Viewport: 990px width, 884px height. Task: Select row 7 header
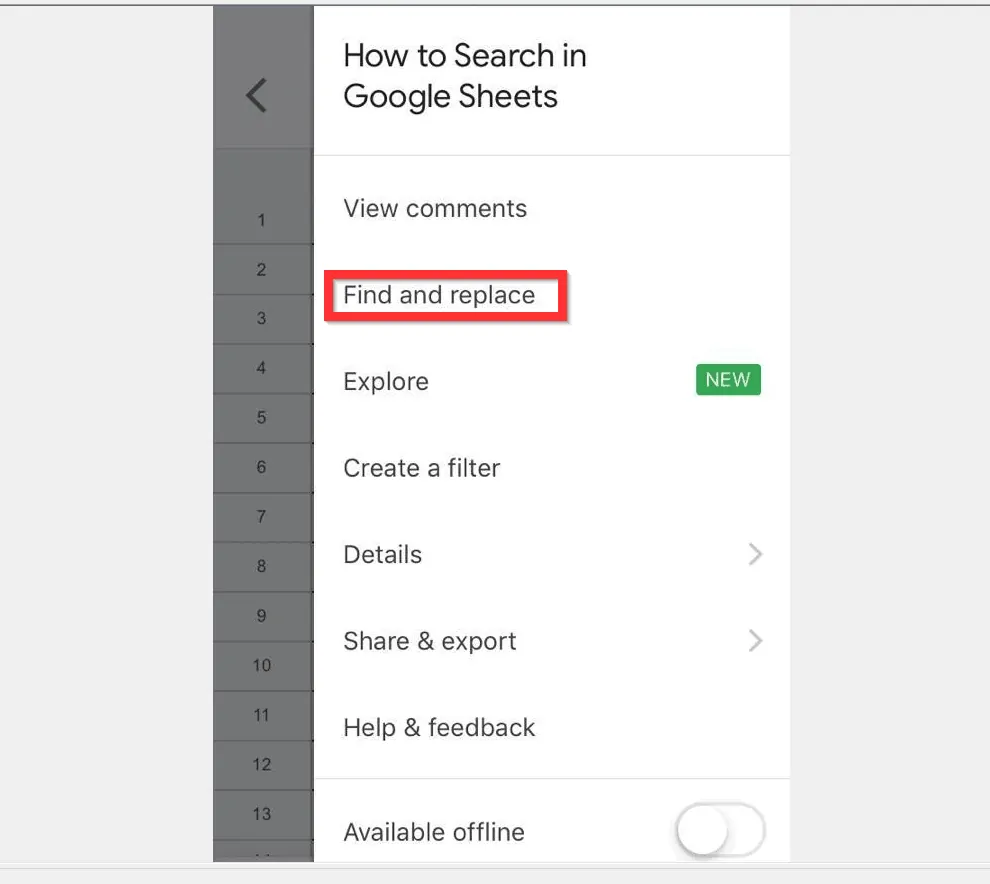pos(262,517)
